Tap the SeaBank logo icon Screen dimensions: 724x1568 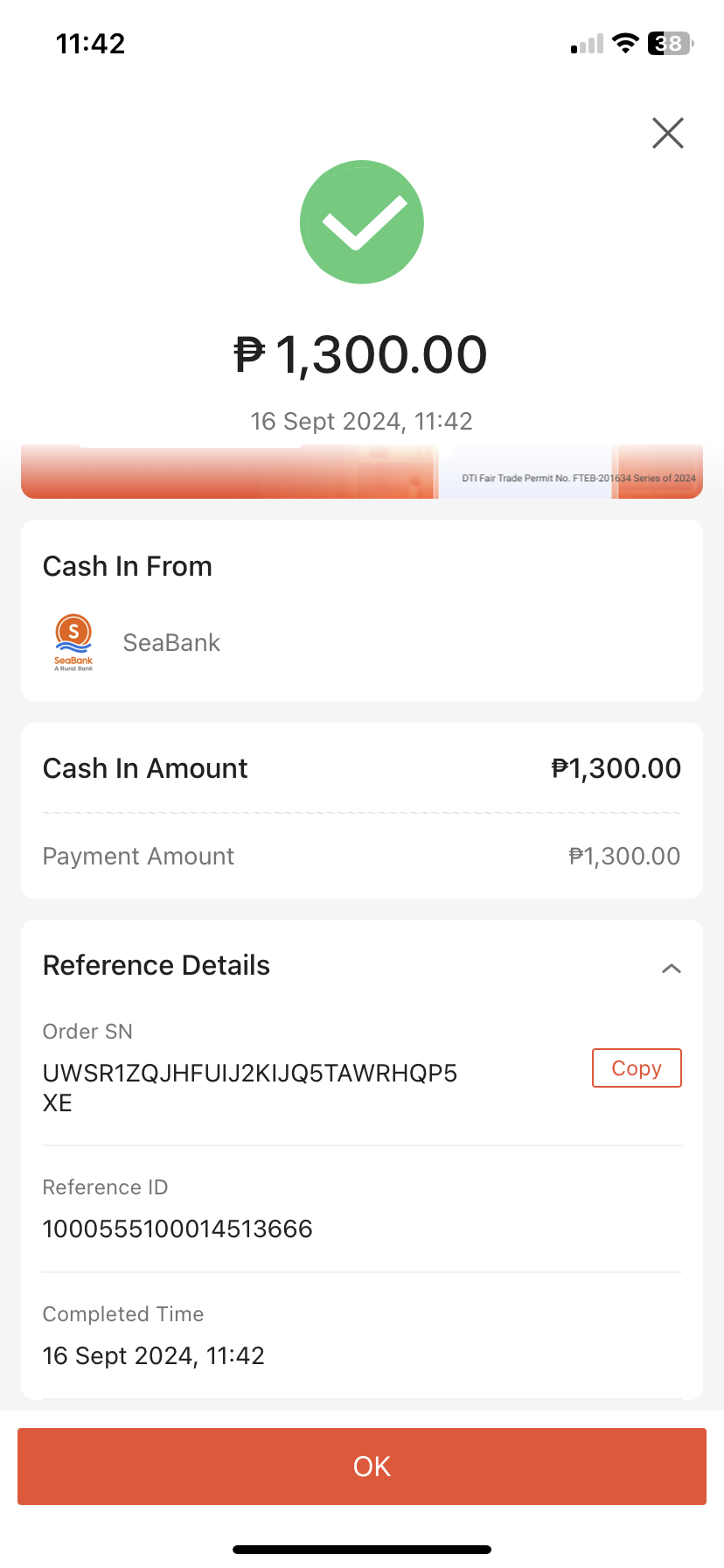point(73,642)
